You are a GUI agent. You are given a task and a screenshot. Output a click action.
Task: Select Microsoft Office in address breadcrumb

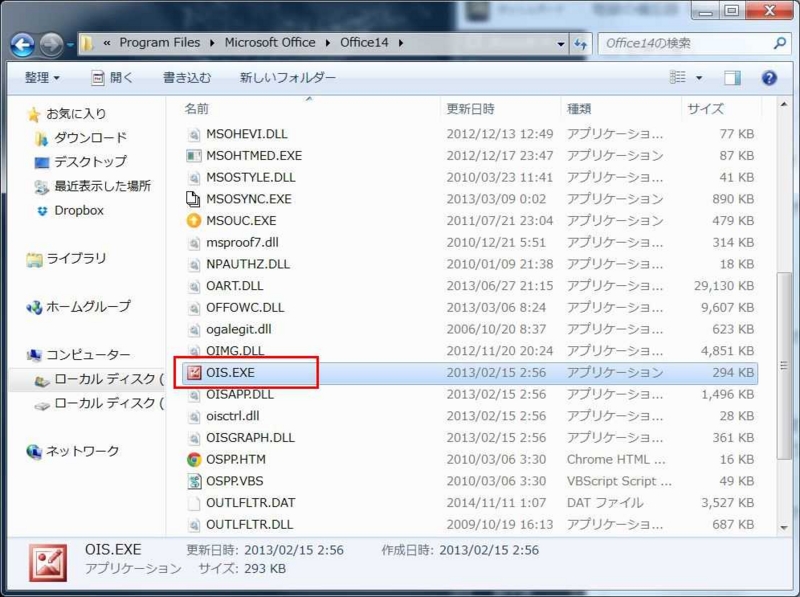point(270,43)
